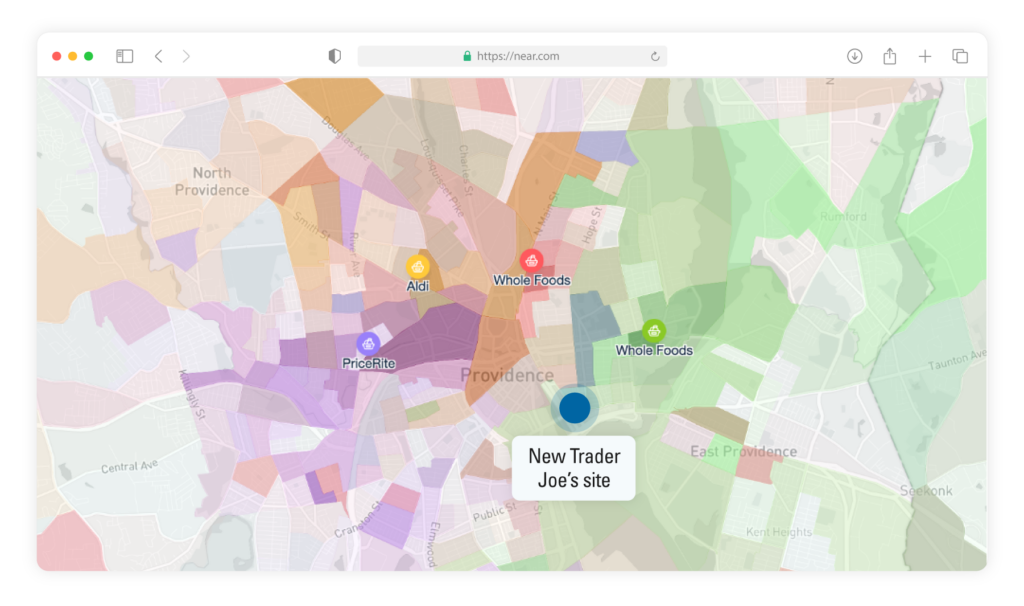Reload the page with the refresh icon
The image size is (1024, 606).
(x=655, y=56)
